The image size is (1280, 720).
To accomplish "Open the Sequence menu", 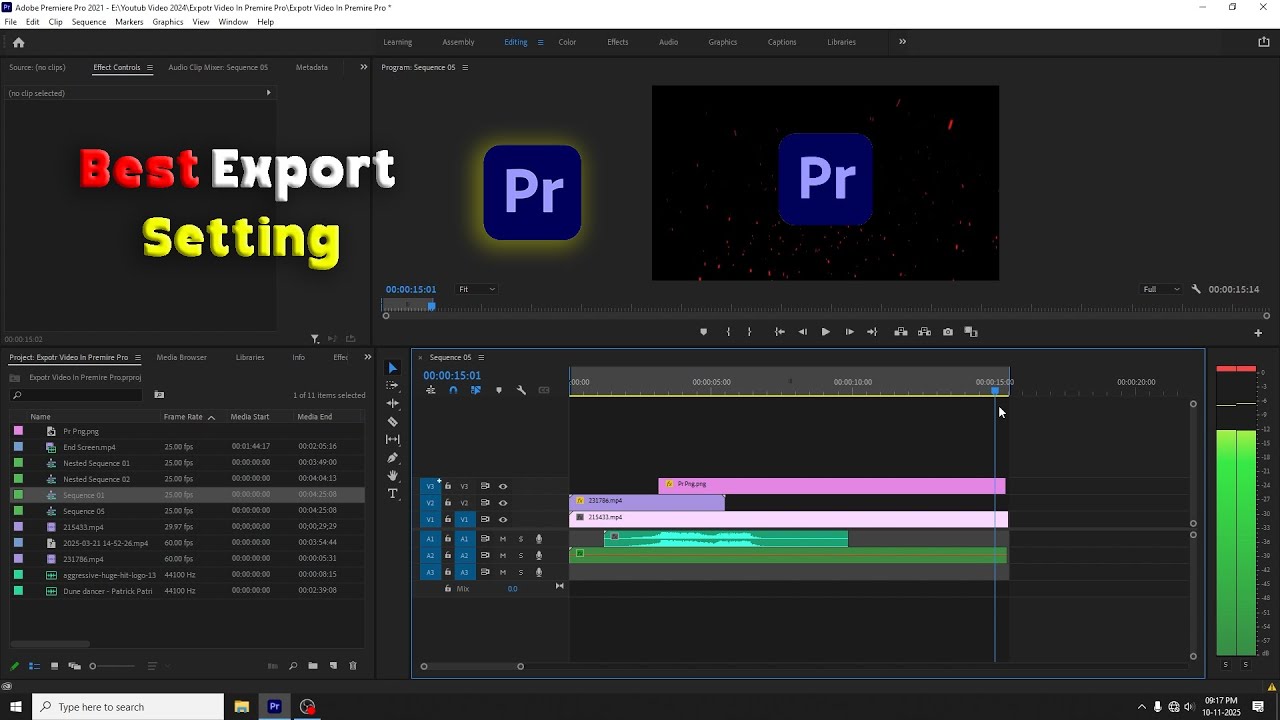I will point(89,22).
